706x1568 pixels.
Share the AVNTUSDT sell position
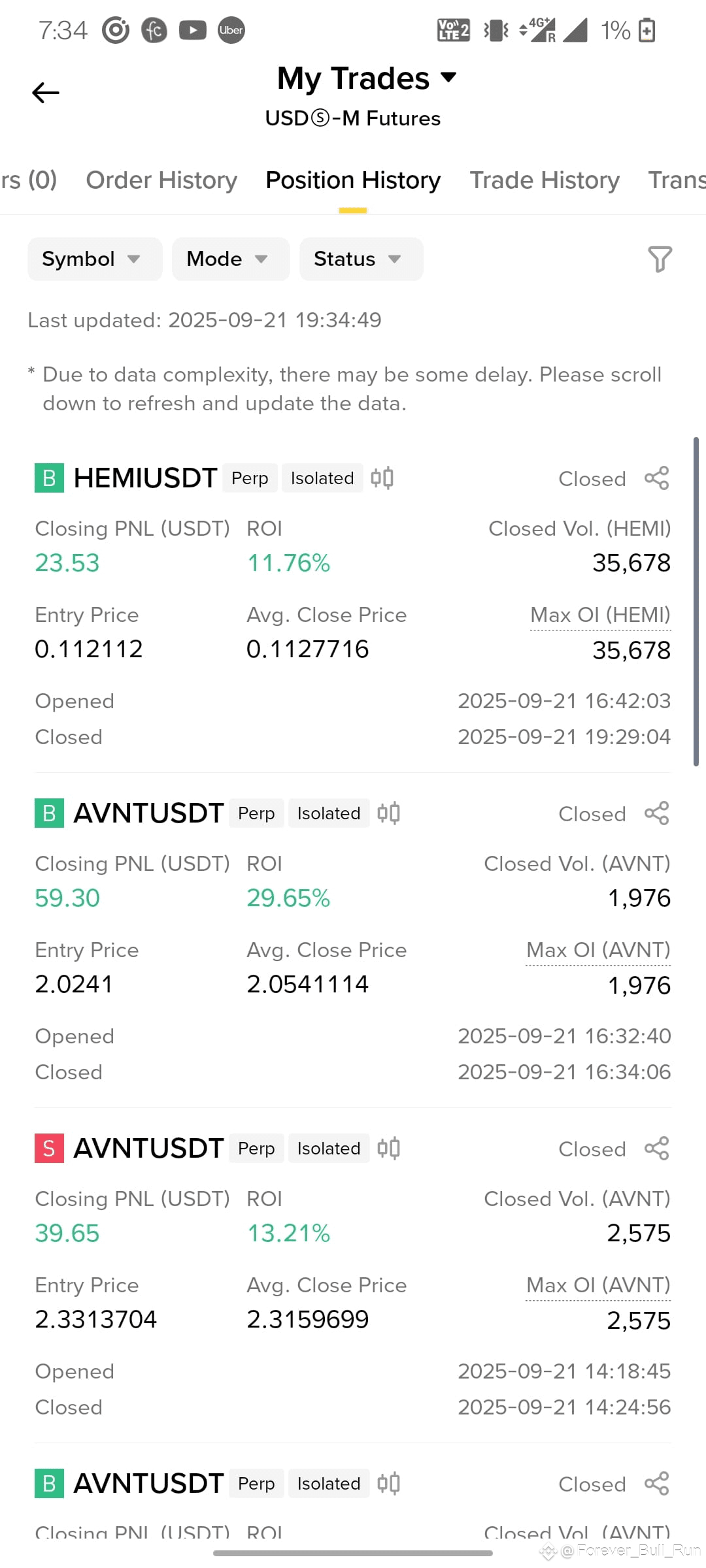[x=656, y=1149]
